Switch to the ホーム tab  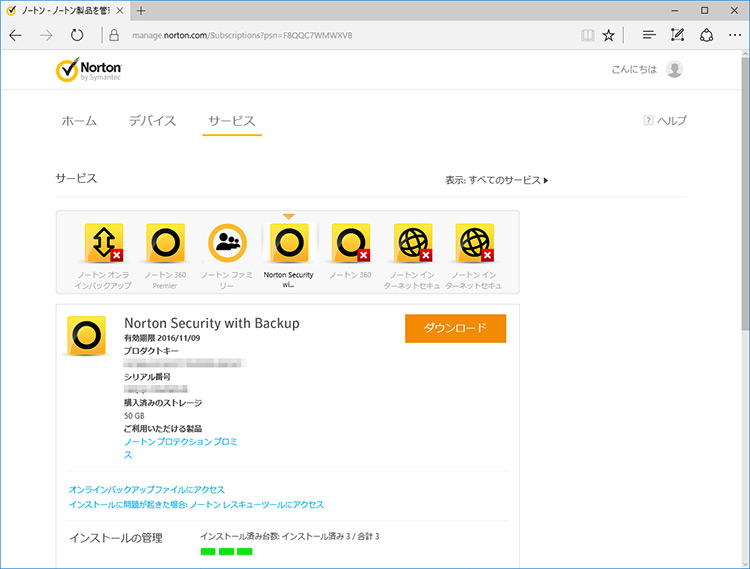coord(79,121)
